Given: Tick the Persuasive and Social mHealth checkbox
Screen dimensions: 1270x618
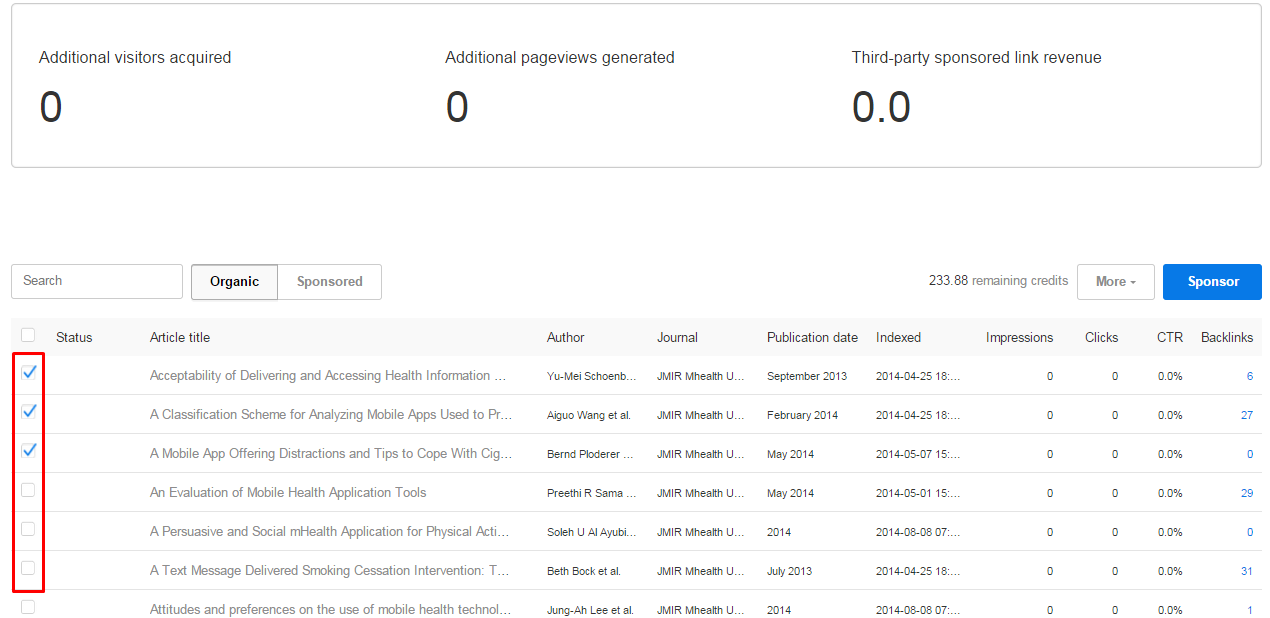Looking at the screenshot, I should (28, 529).
